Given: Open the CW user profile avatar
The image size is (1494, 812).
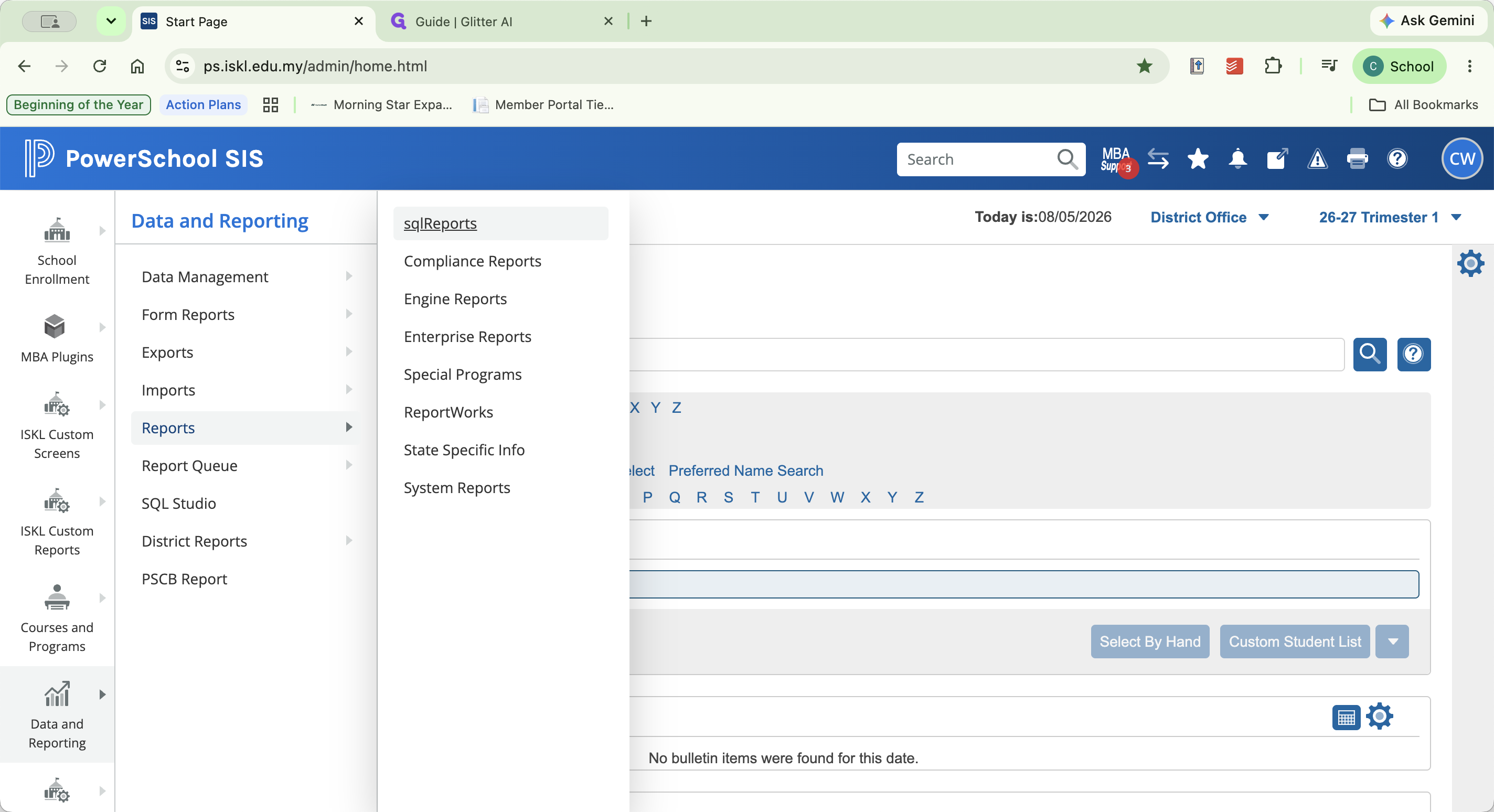Looking at the screenshot, I should 1462,159.
